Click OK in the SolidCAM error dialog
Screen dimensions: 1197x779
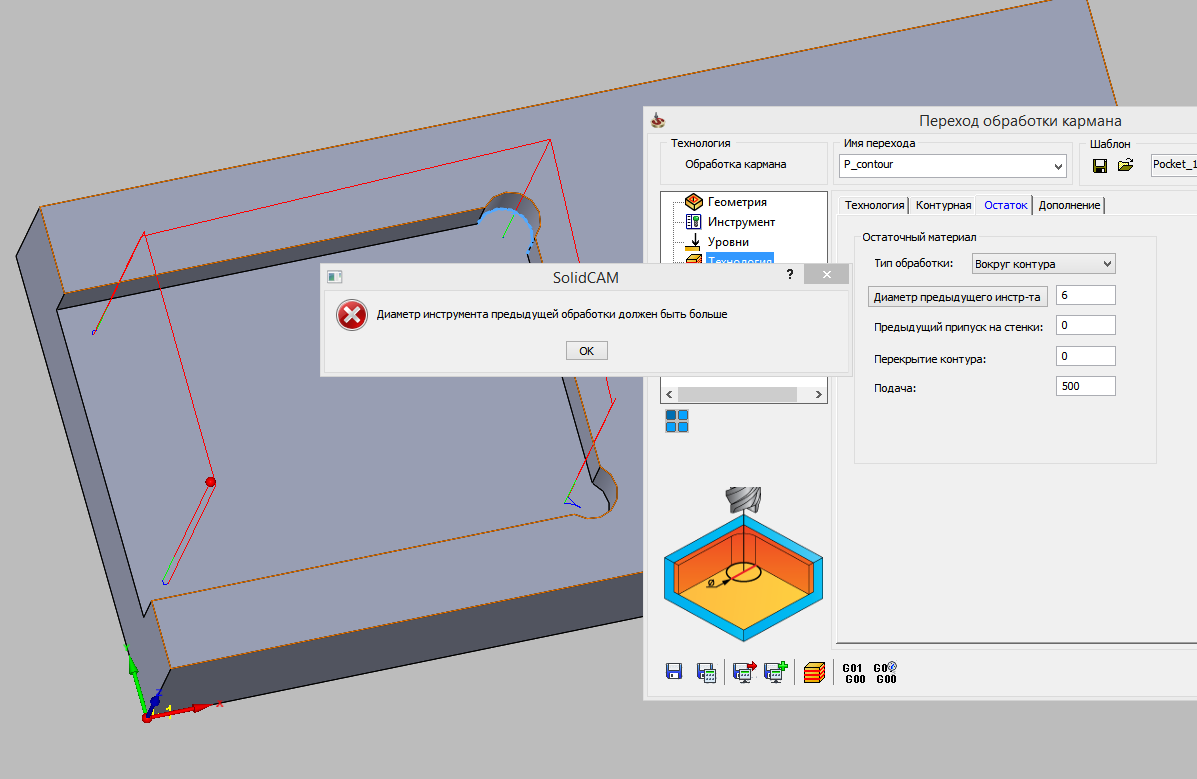click(x=586, y=351)
